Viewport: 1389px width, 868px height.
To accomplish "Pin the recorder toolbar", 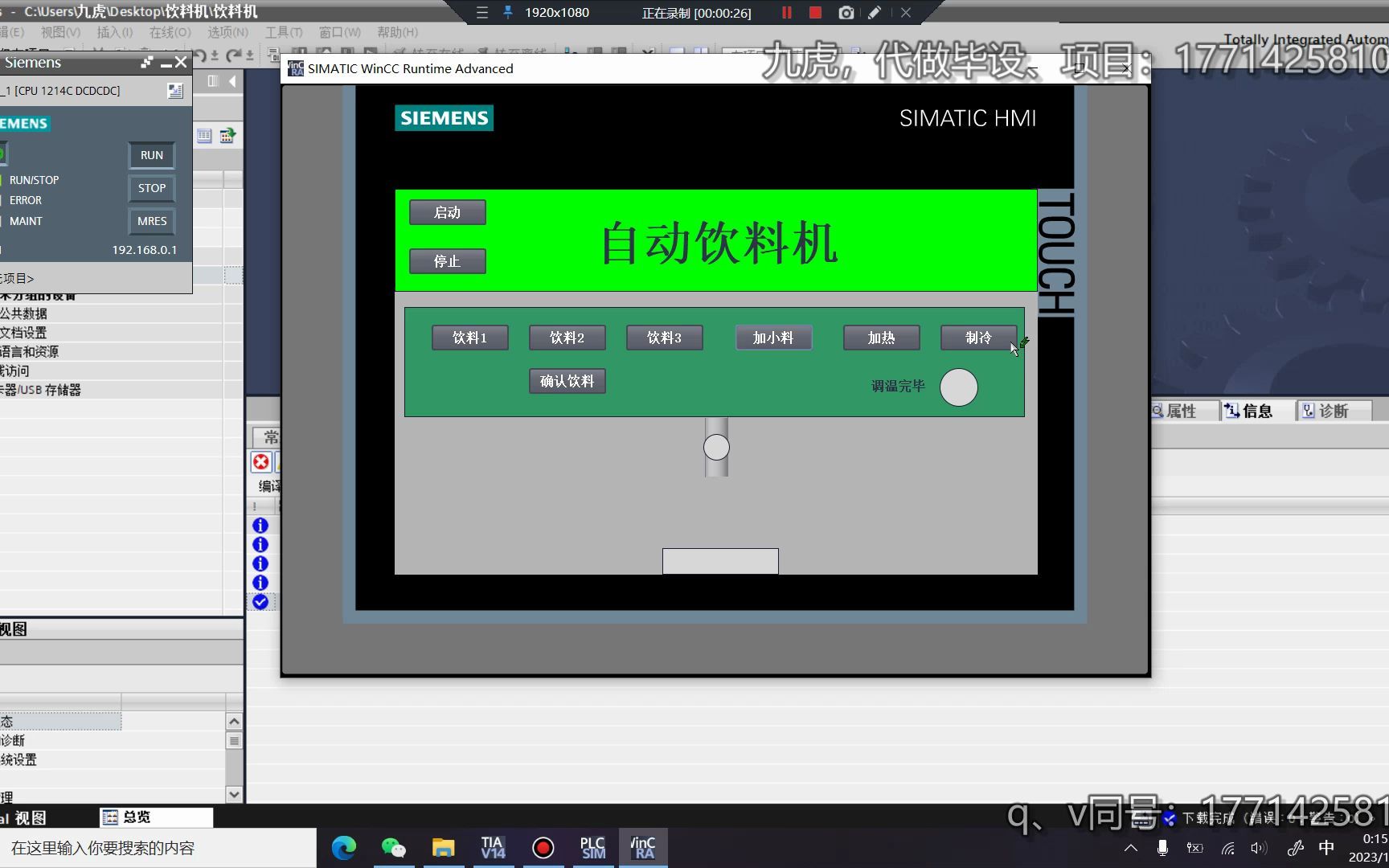I will (x=508, y=13).
